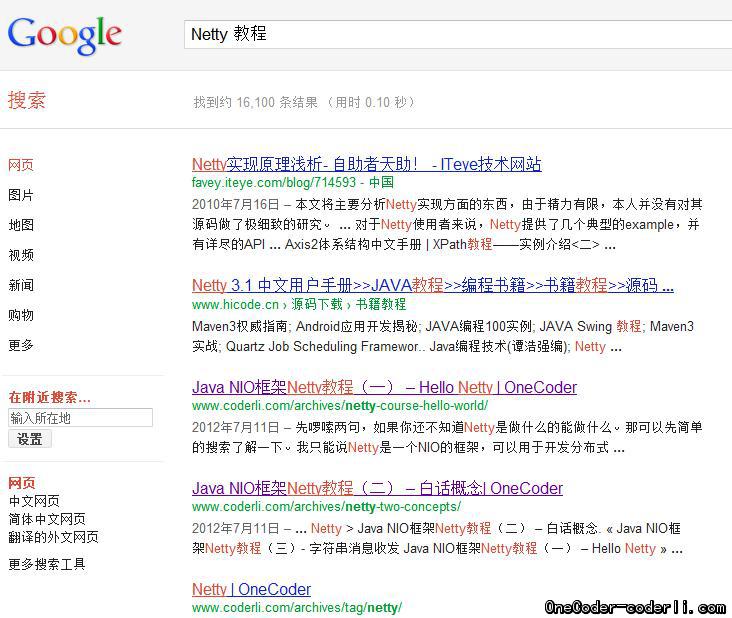This screenshot has width=732, height=618.
Task: Open Netty 3.1 中文用户手册 result
Action: pyautogui.click(x=432, y=285)
